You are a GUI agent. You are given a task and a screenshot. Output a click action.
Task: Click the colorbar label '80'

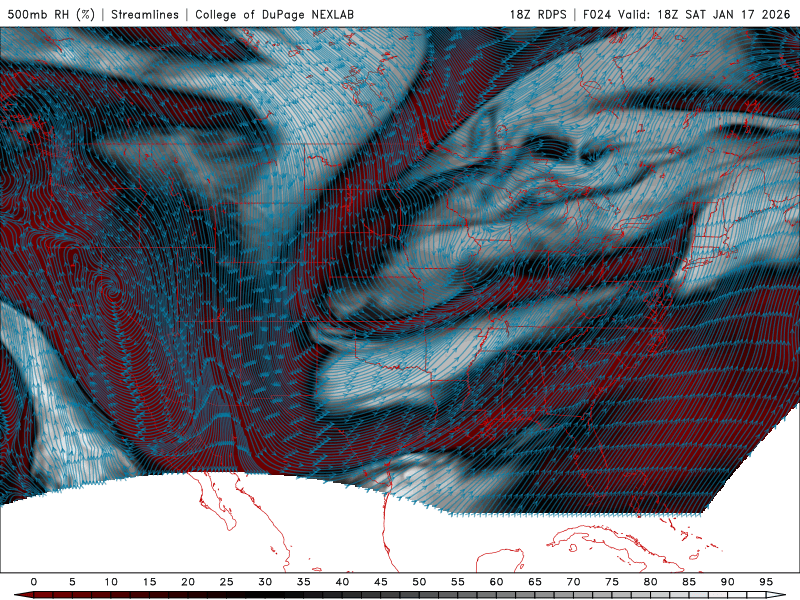pos(650,582)
